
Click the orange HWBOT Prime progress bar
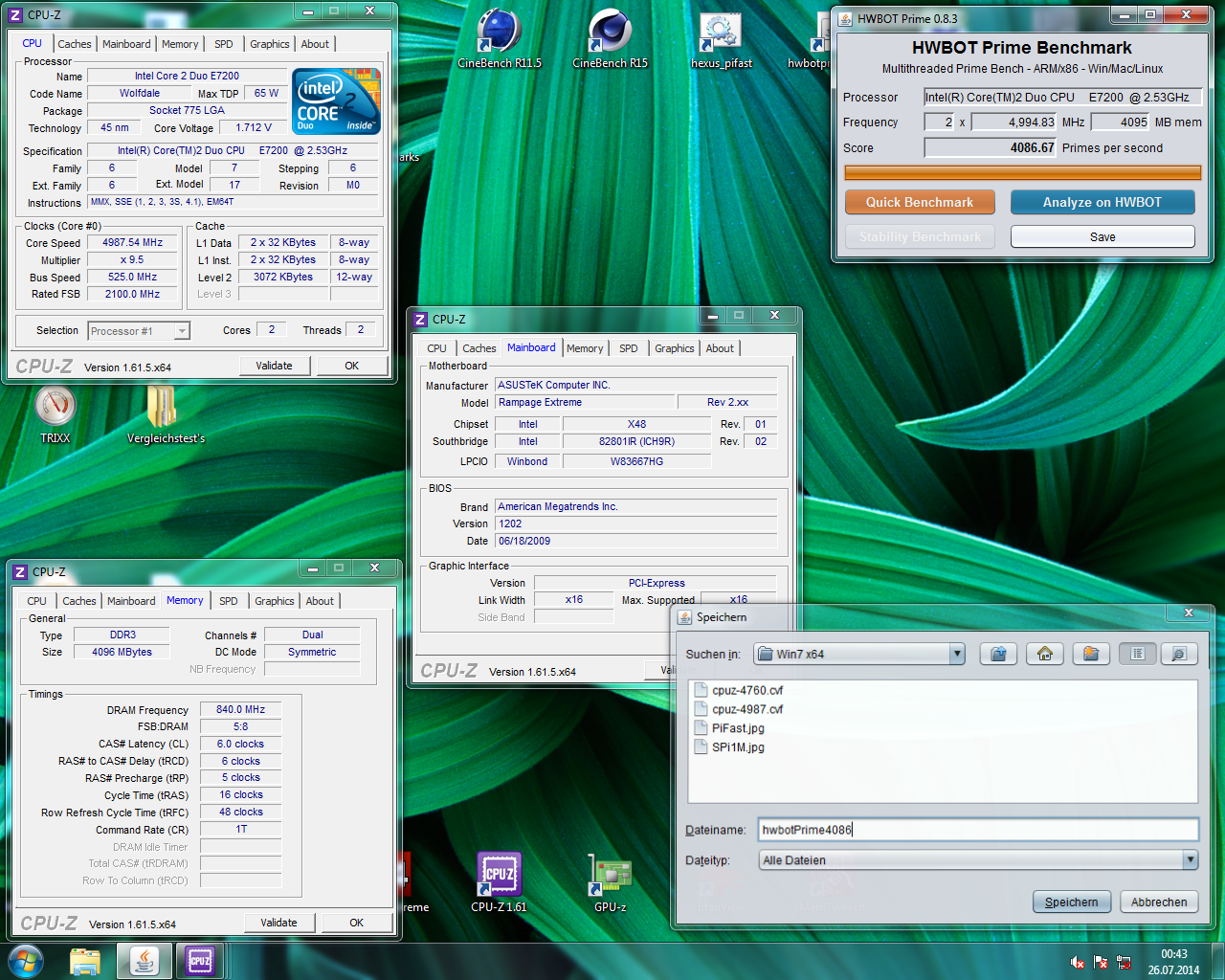pyautogui.click(x=1022, y=172)
